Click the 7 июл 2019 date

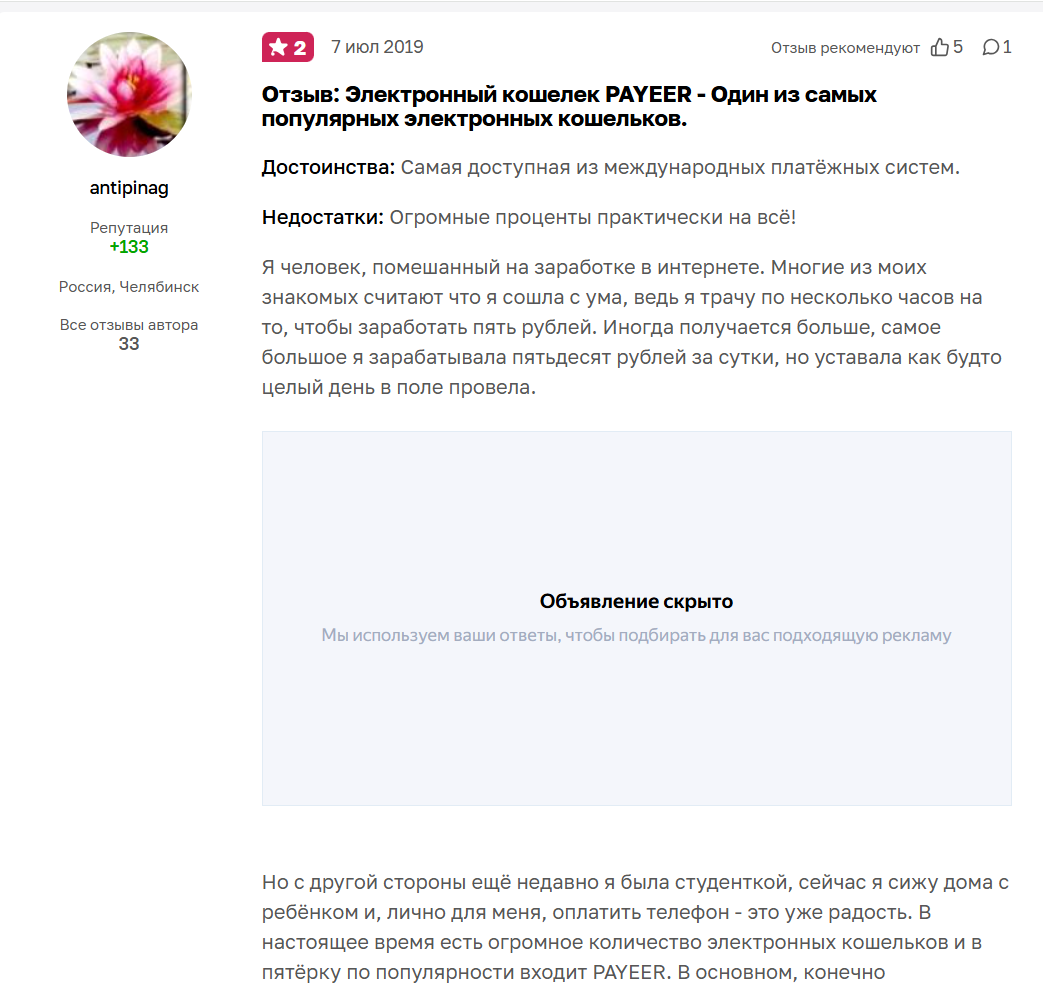pos(377,47)
